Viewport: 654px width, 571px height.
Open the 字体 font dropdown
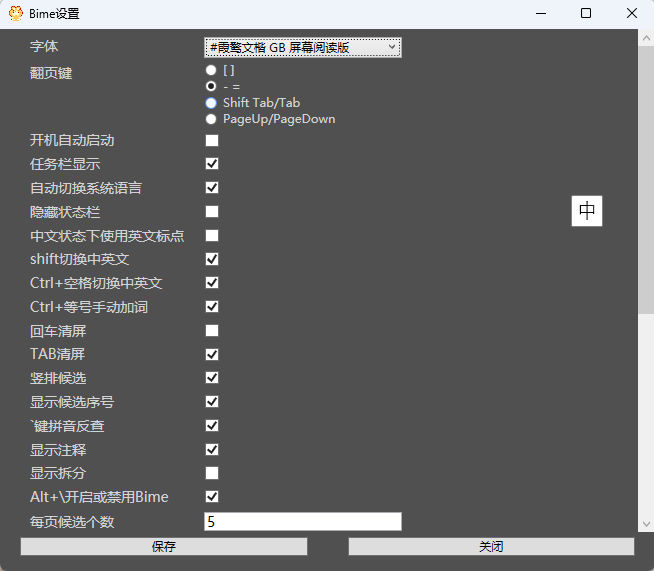(x=302, y=47)
